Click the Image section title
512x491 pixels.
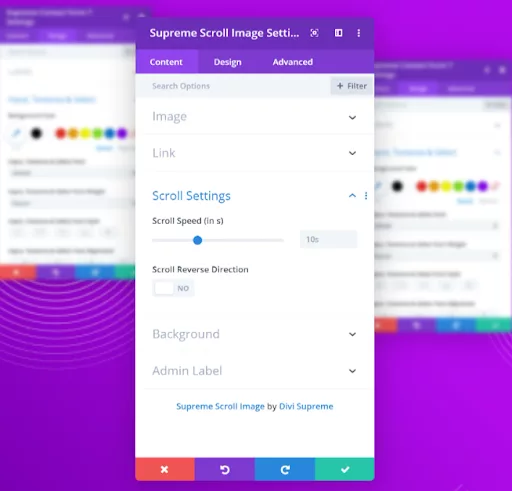pyautogui.click(x=169, y=117)
